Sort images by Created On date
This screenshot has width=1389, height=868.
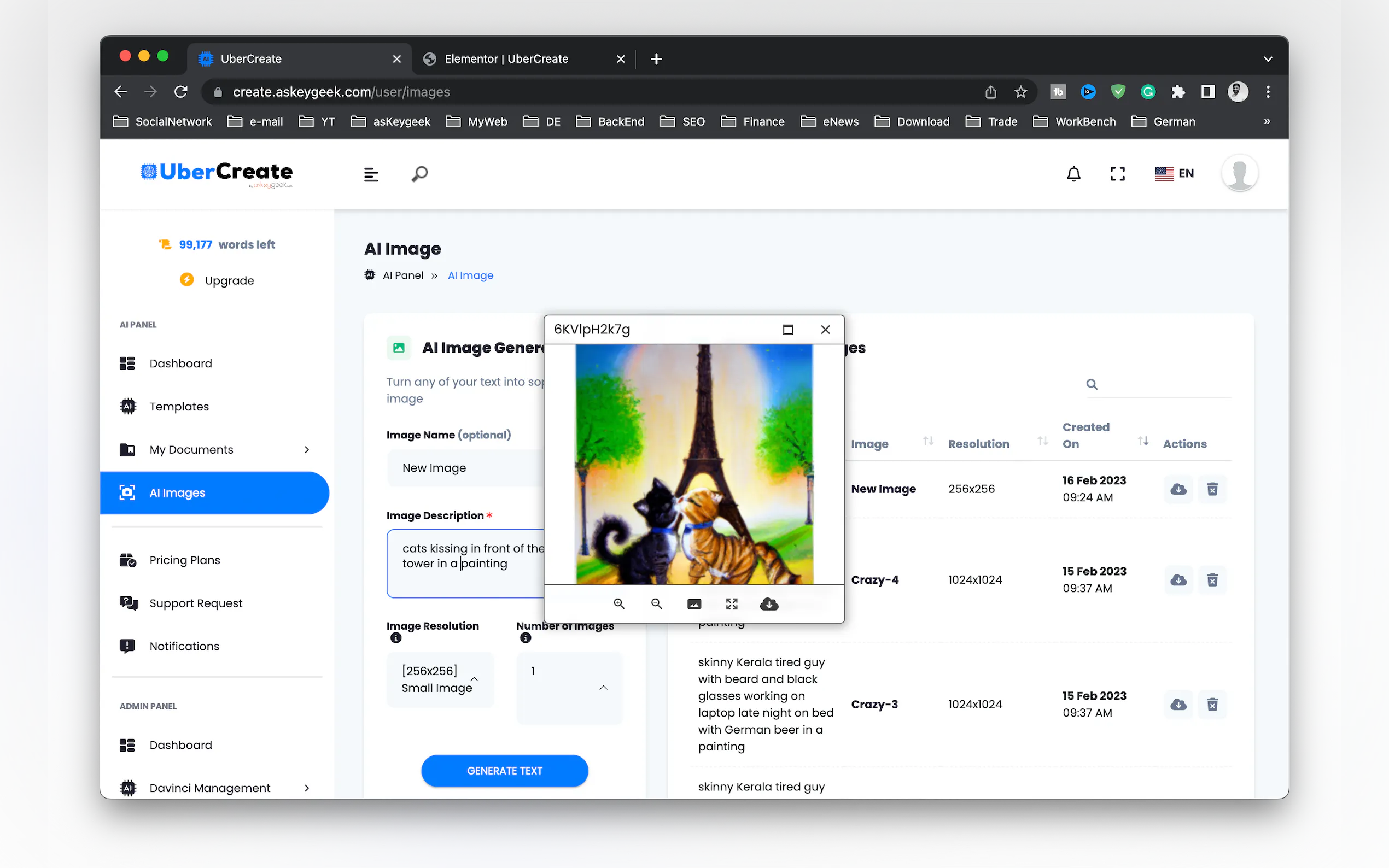[x=1143, y=441]
